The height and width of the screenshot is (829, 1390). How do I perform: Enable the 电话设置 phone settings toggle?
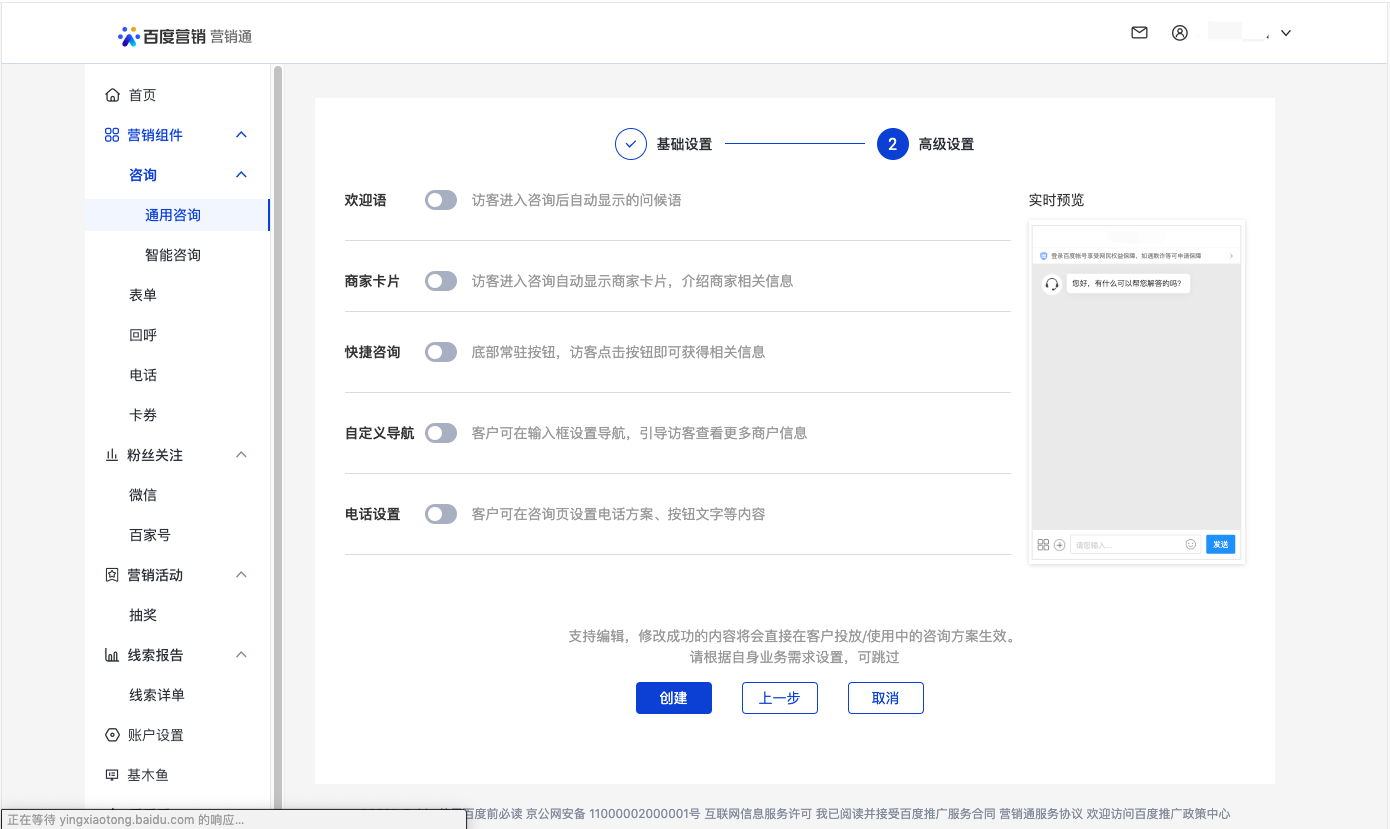[440, 513]
